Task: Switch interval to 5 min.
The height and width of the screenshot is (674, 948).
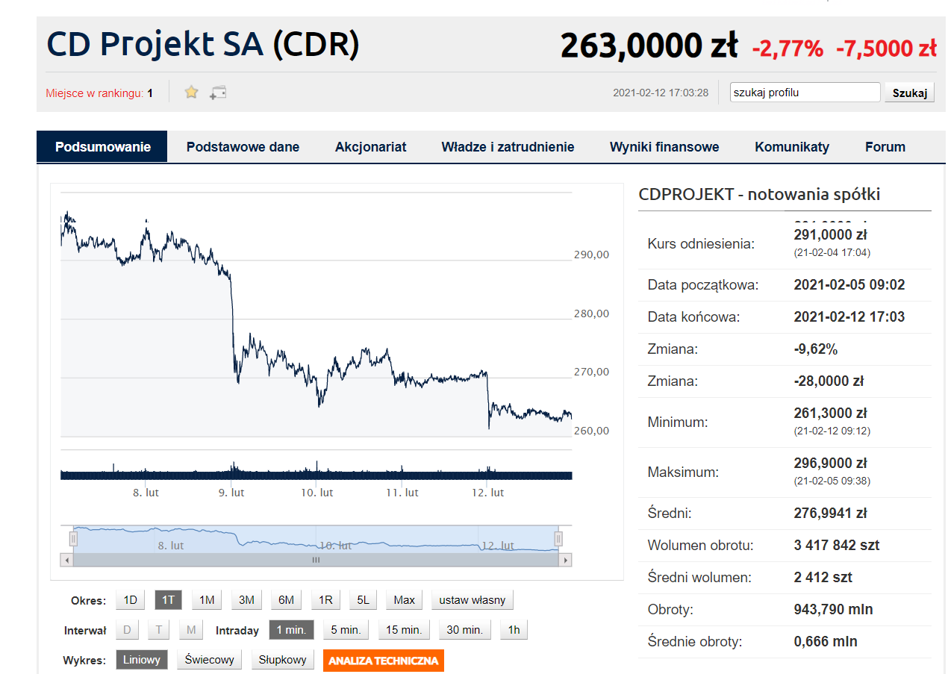Action: click(x=346, y=630)
